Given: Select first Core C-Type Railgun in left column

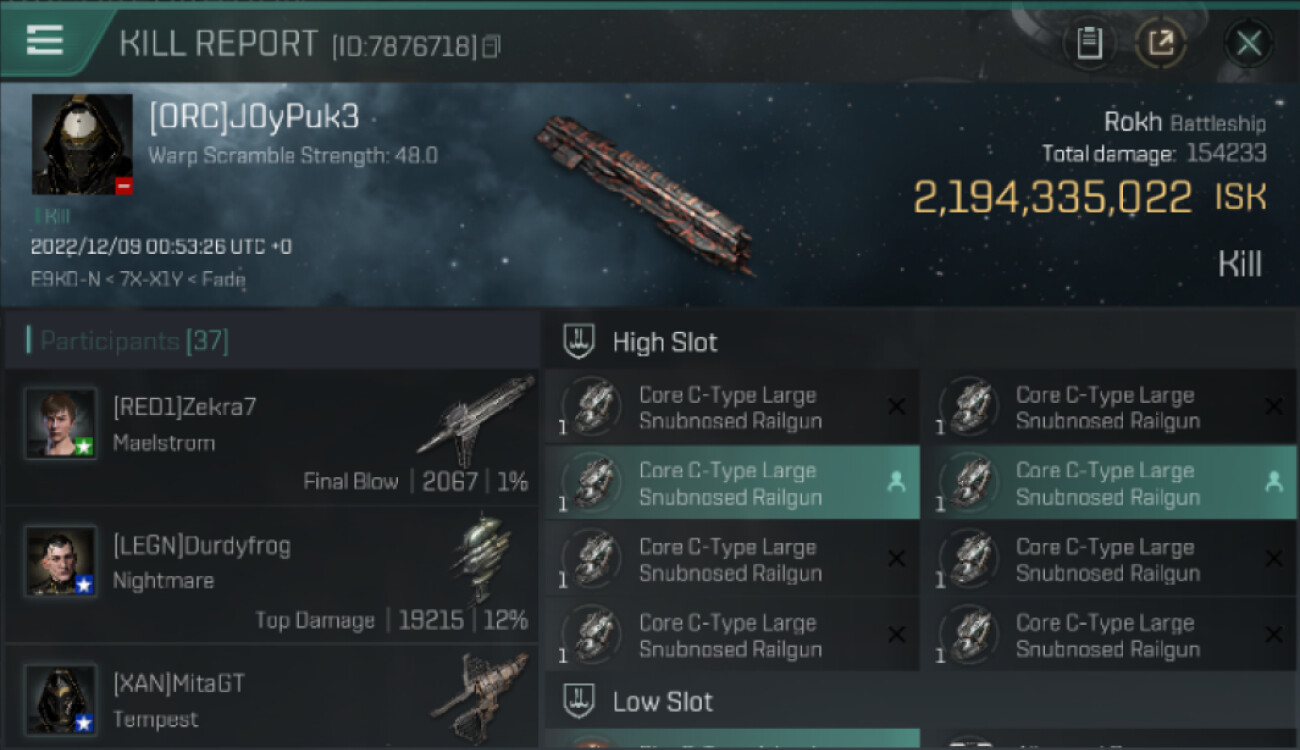Looking at the screenshot, I should (x=732, y=408).
